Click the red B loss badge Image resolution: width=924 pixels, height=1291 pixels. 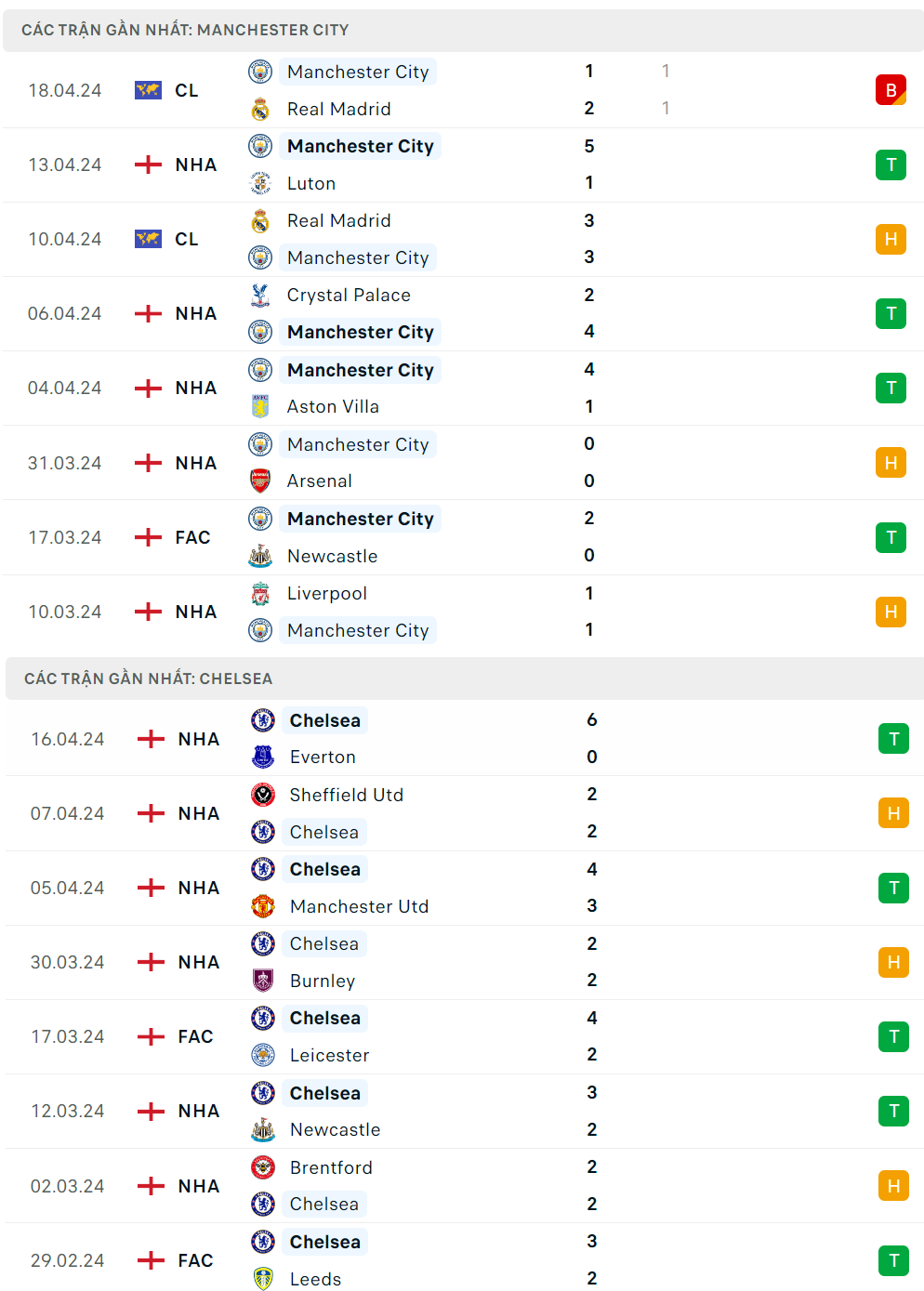click(x=891, y=90)
